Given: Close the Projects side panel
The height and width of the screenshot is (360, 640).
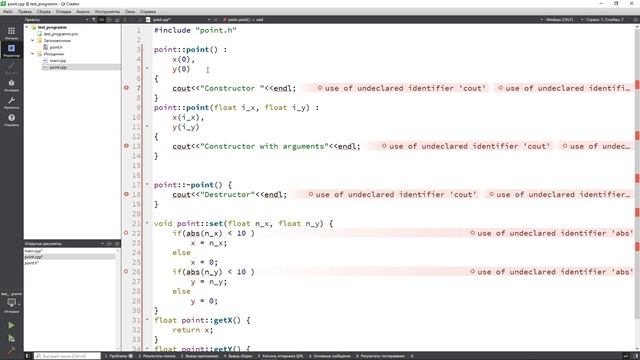Looking at the screenshot, I should pos(117,20).
